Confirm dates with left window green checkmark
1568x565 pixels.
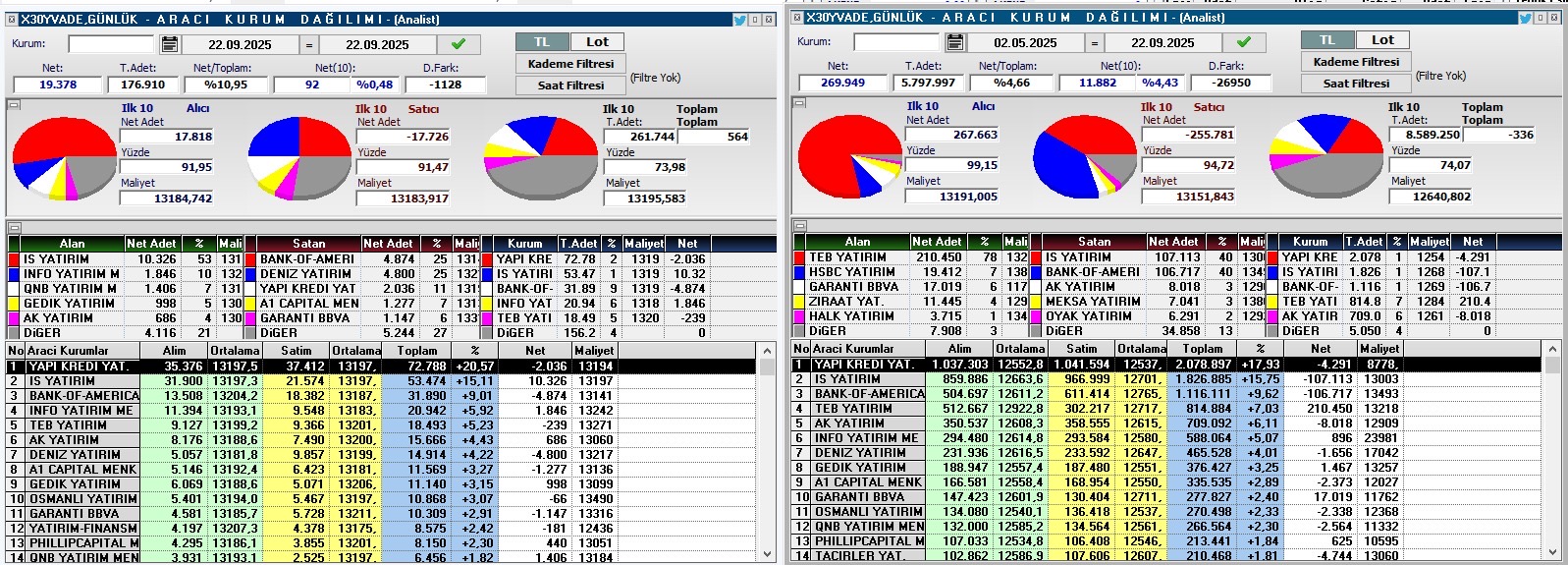click(x=459, y=44)
